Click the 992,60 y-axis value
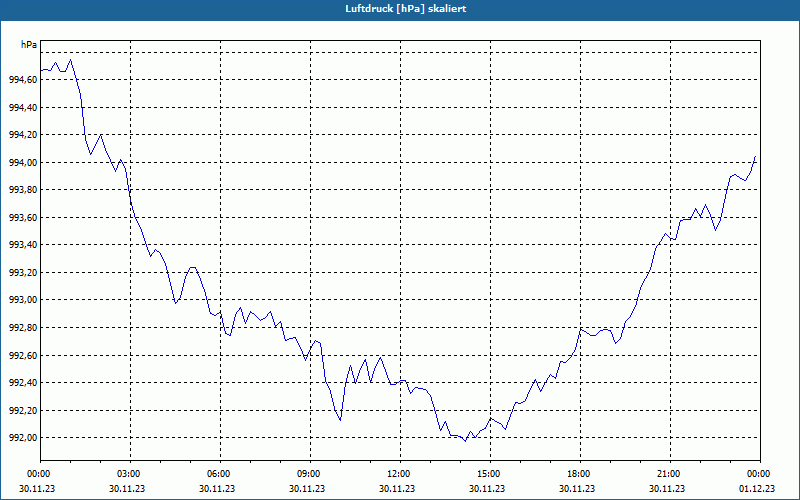The height and width of the screenshot is (500, 800). coord(23,356)
